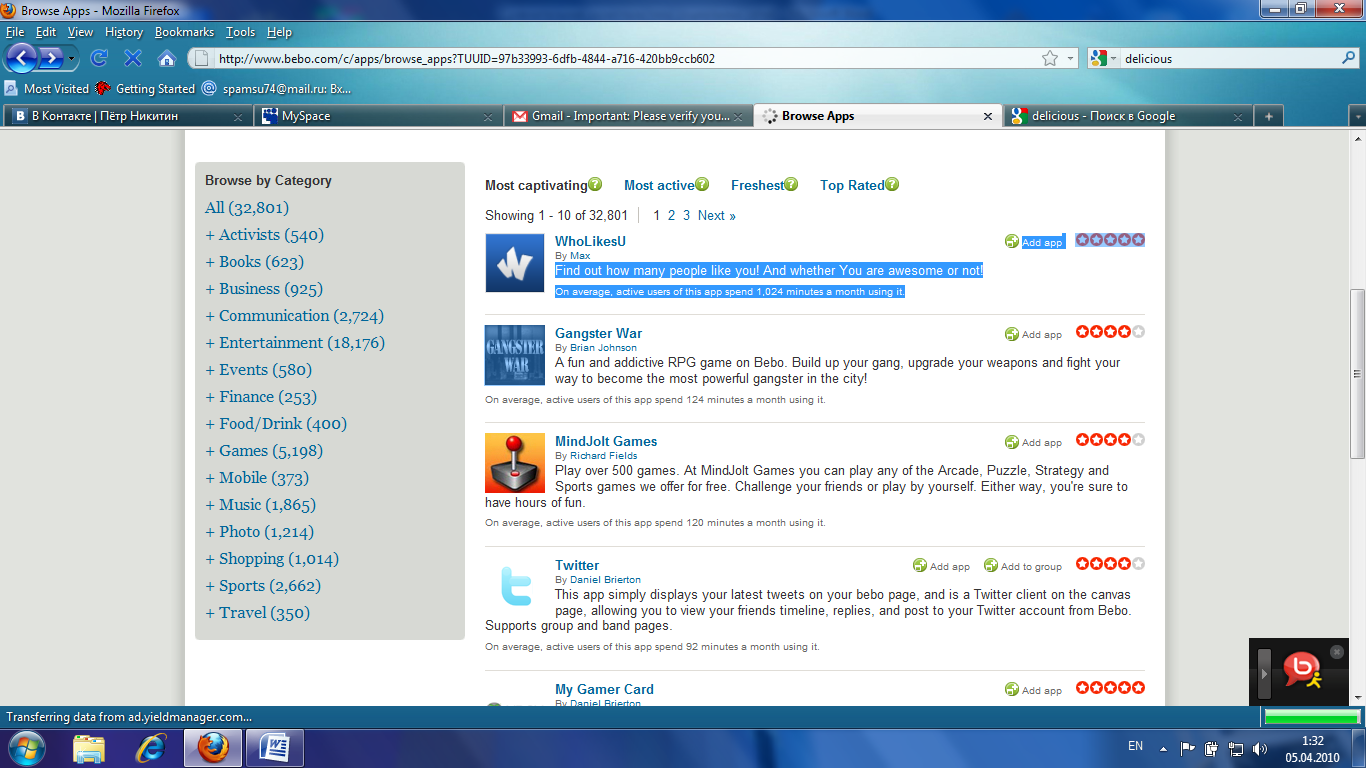Open a new tab with plus button
The image size is (1366, 768).
point(1268,116)
